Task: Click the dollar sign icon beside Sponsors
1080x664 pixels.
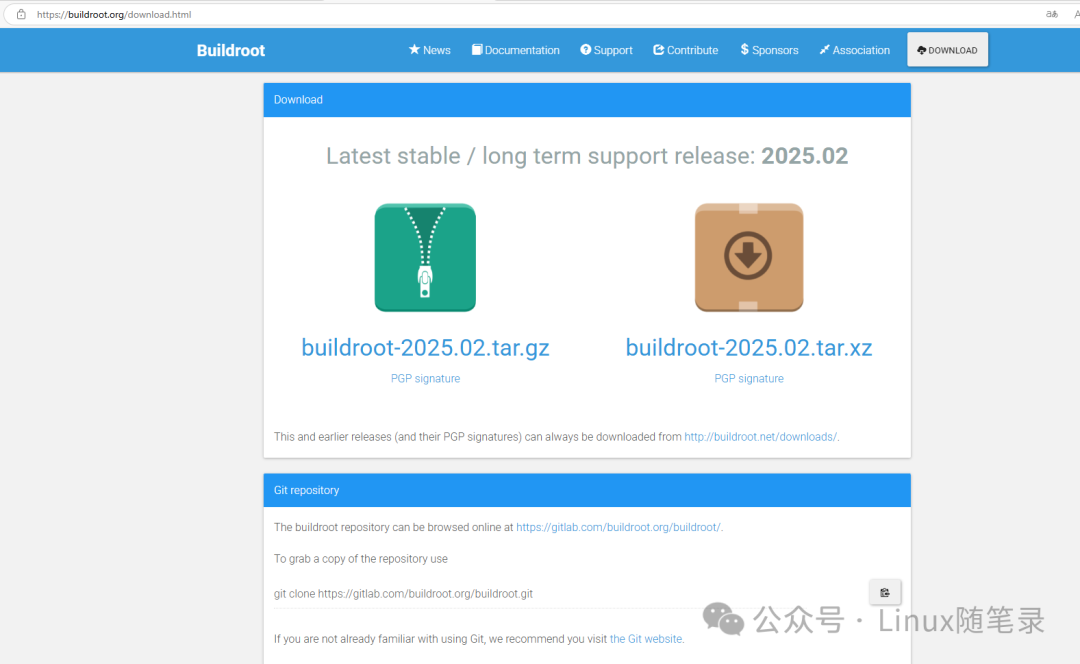Action: click(745, 50)
